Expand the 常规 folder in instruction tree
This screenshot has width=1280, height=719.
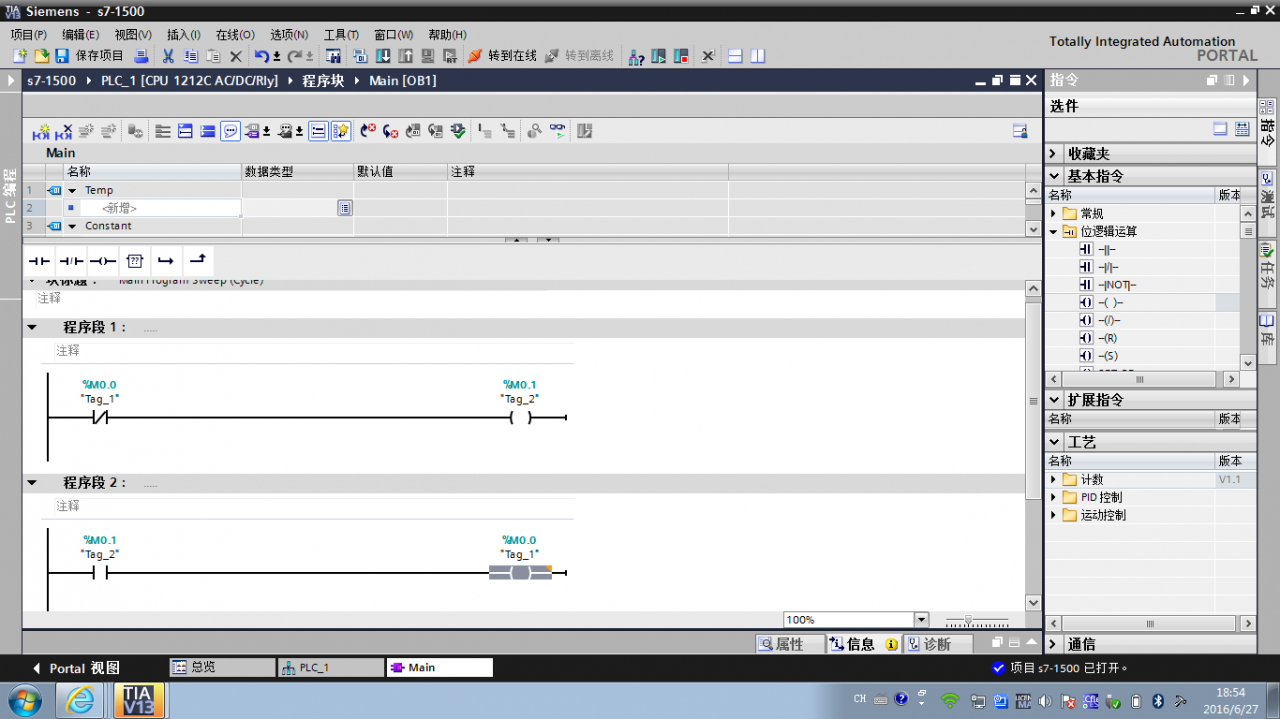point(1053,214)
